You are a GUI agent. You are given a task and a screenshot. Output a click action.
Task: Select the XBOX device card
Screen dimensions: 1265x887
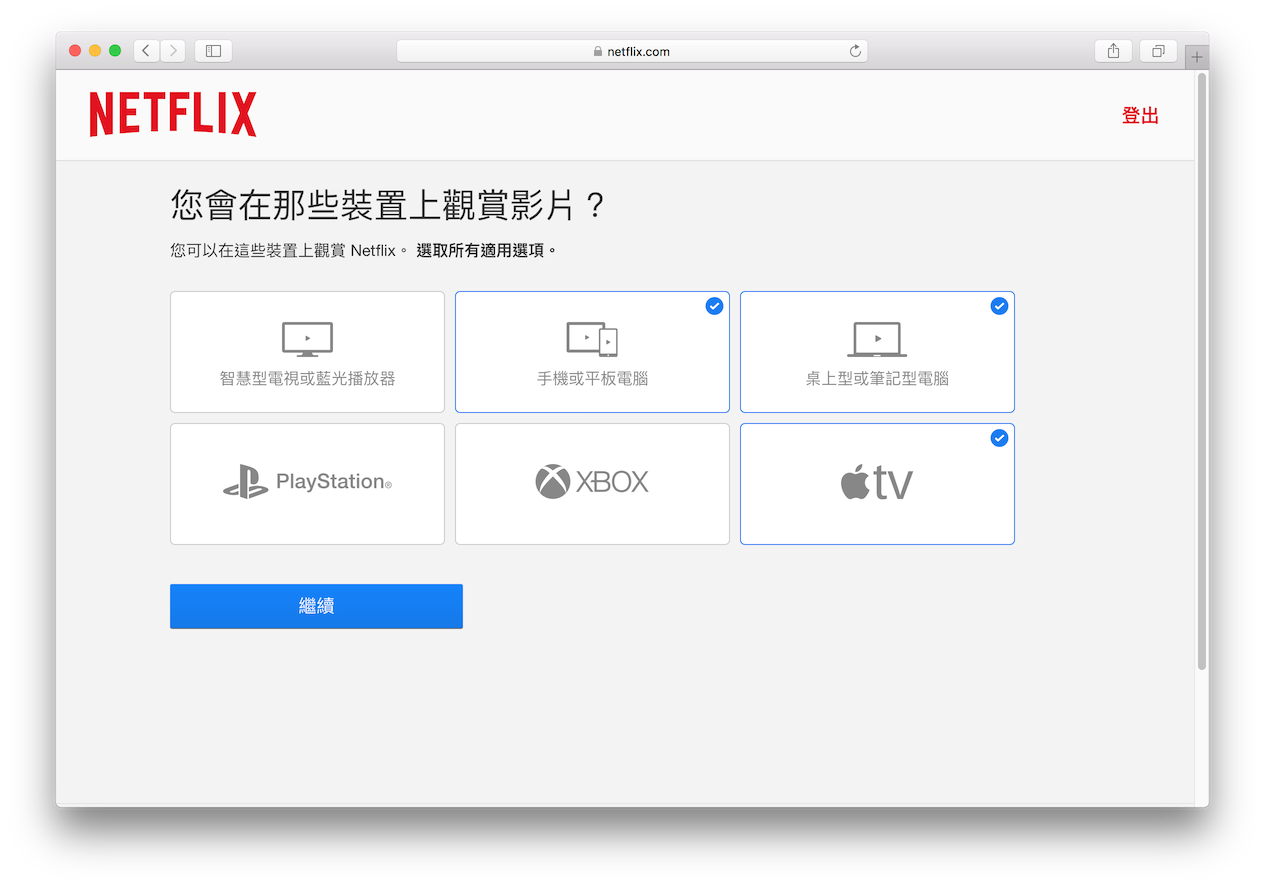click(x=592, y=484)
